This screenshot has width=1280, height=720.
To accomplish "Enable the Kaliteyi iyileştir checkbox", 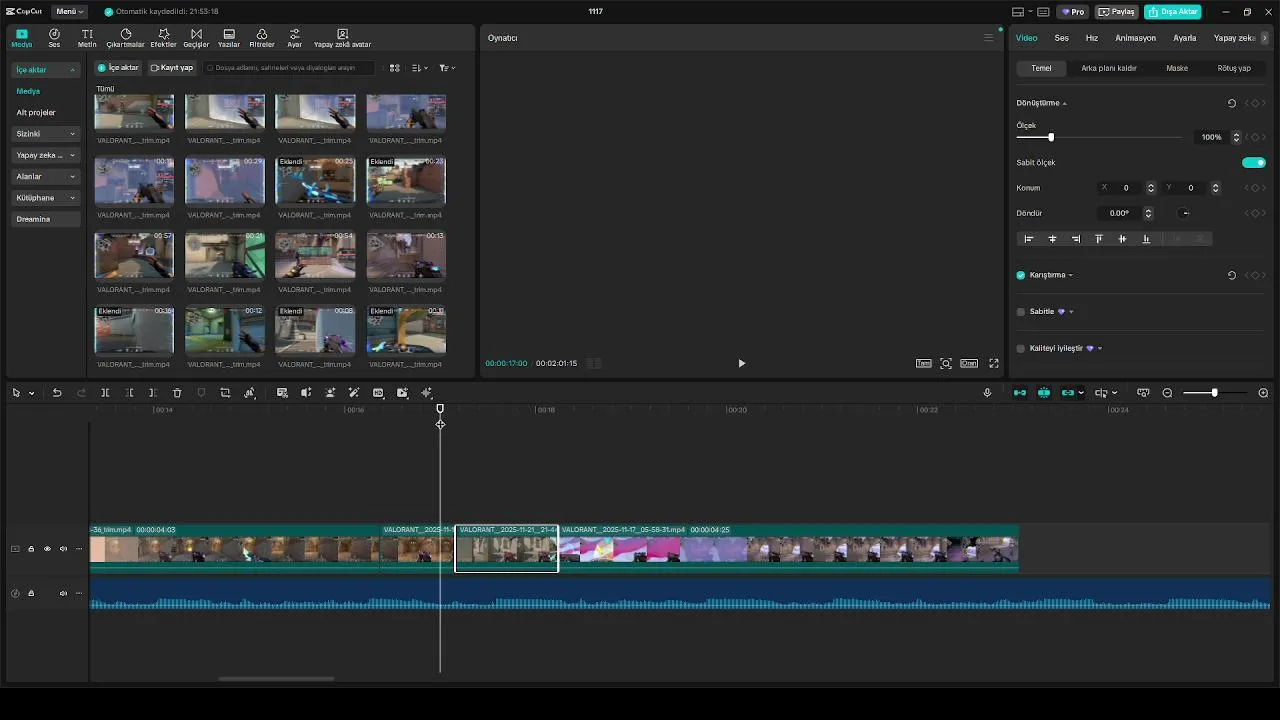I will pos(1021,349).
